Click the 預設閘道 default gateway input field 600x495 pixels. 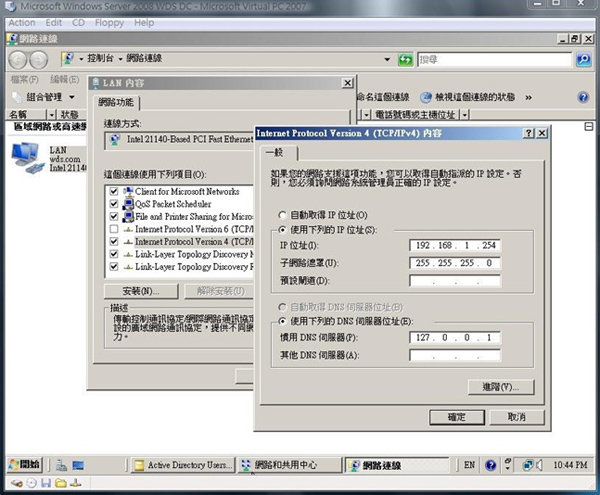pyautogui.click(x=454, y=280)
